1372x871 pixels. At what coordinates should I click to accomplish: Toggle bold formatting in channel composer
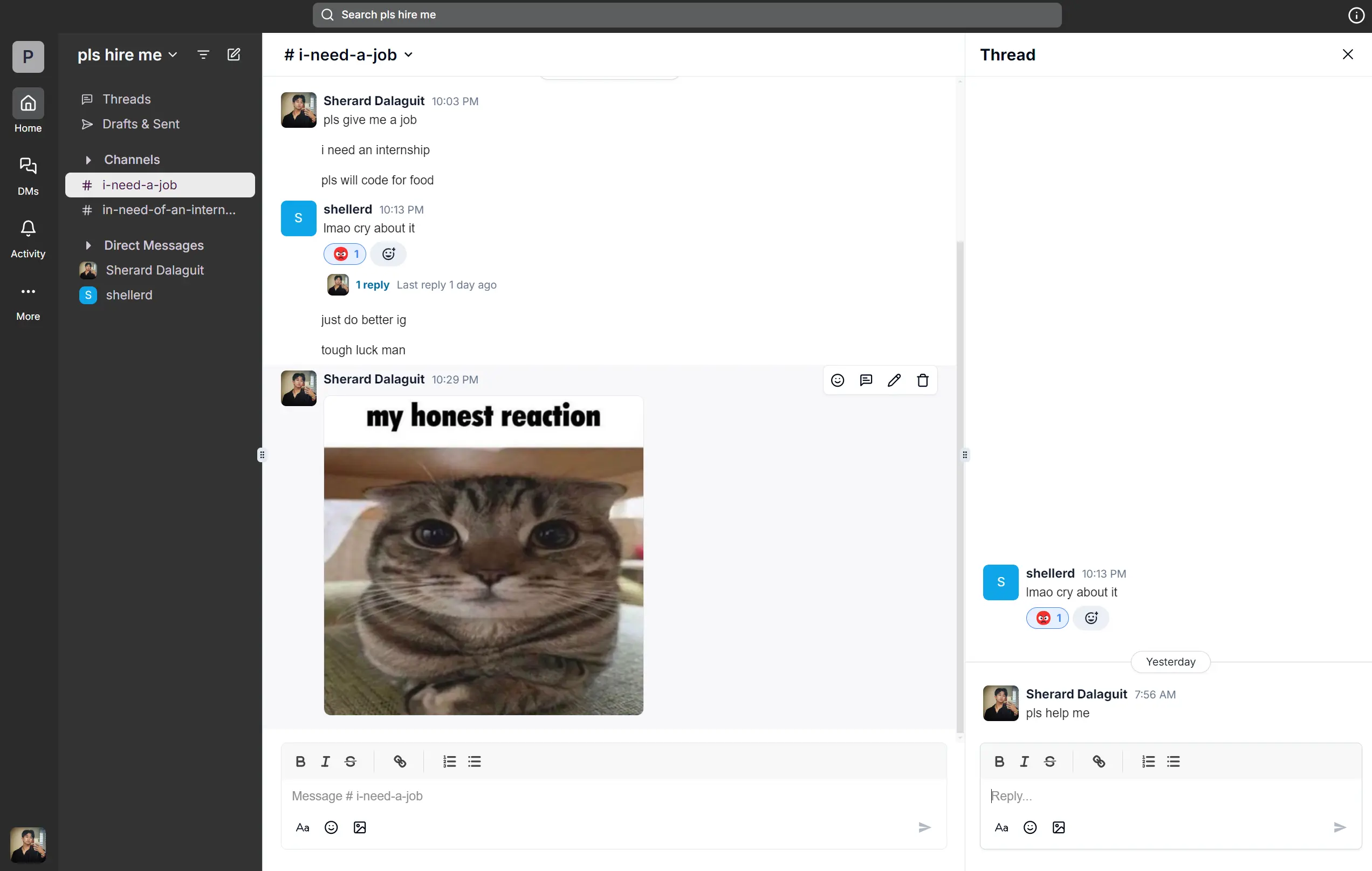300,762
